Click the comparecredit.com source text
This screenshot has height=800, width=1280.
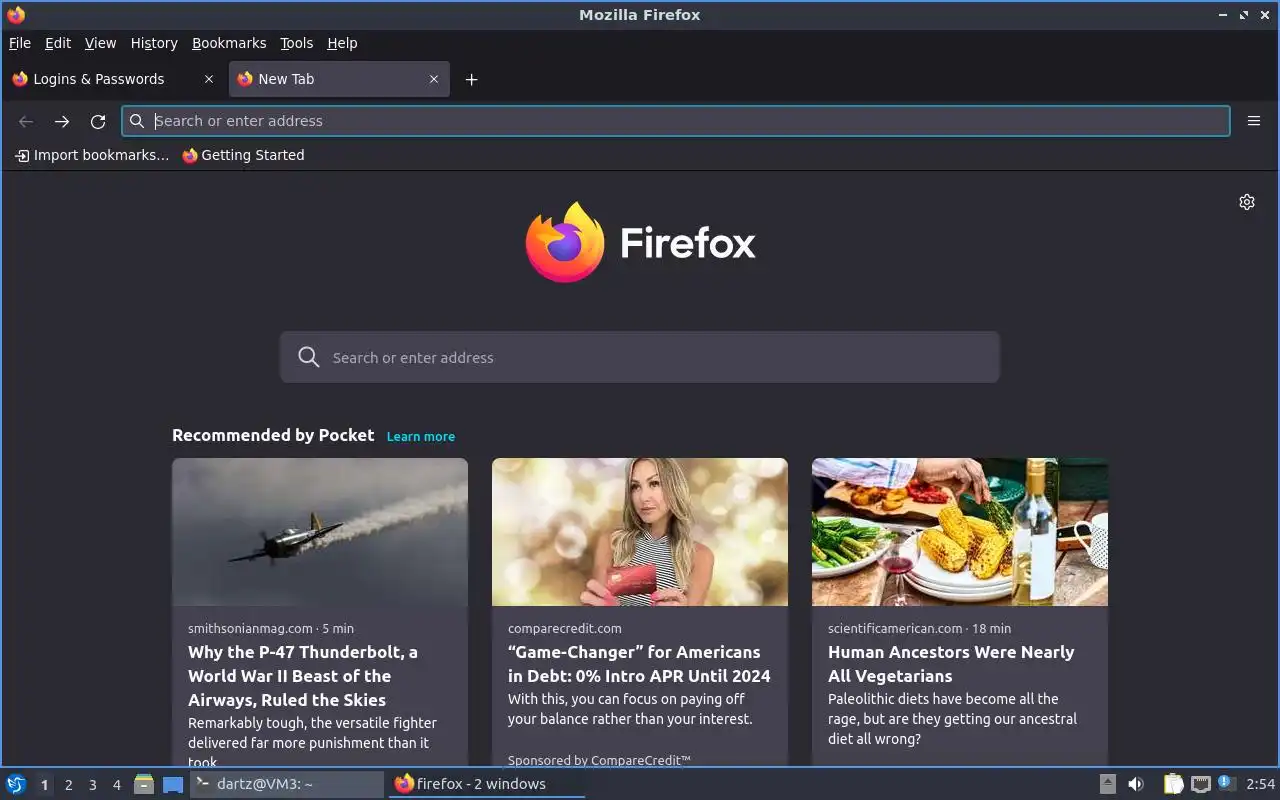coord(565,629)
